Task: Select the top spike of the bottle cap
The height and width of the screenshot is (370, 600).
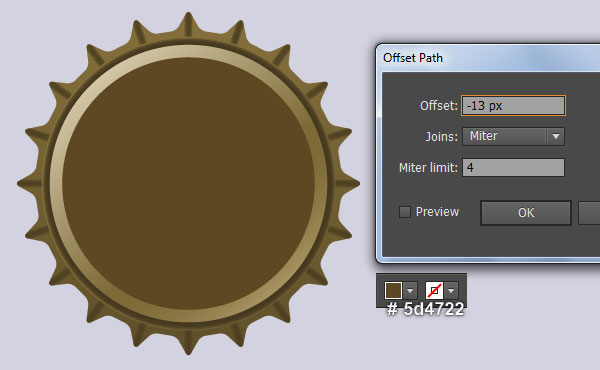Action: [188, 24]
